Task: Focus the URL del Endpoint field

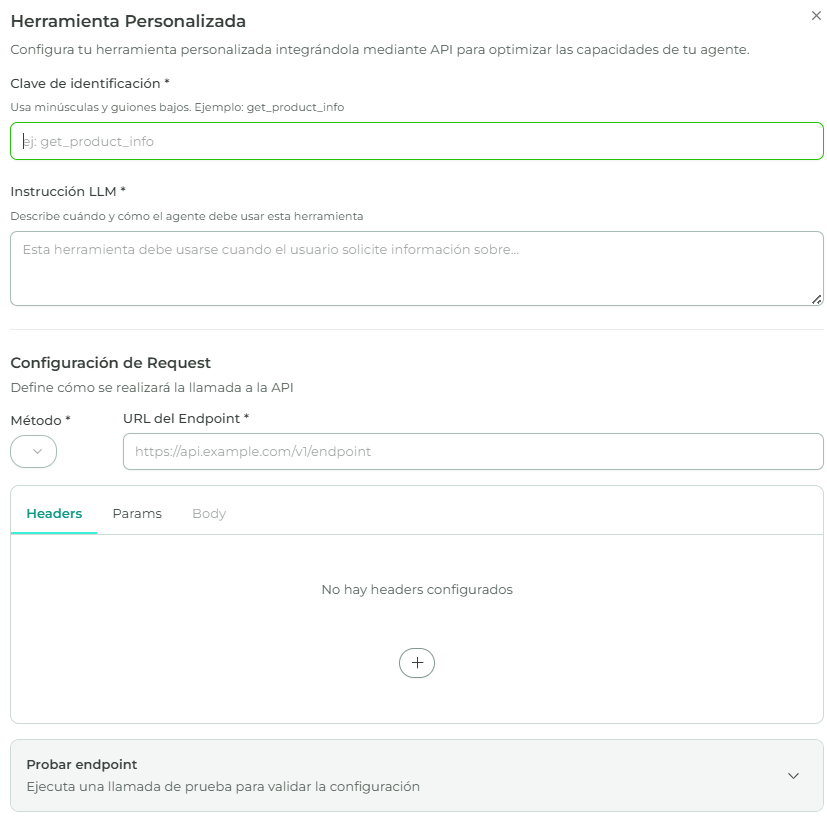Action: (x=473, y=452)
